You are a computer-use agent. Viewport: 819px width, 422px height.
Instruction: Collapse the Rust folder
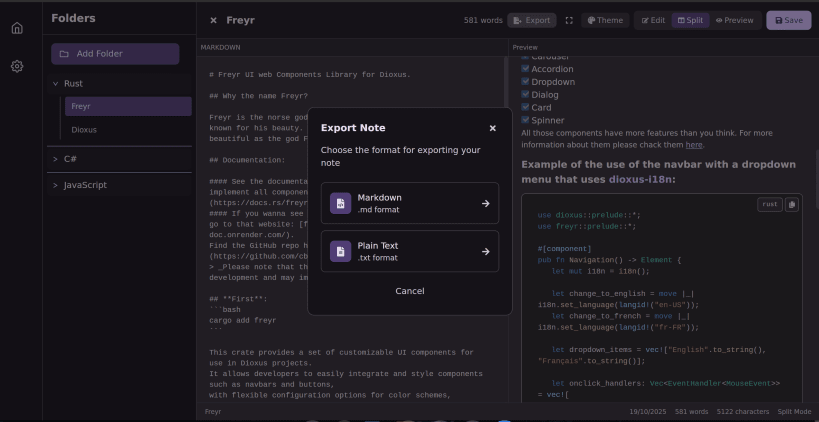[55, 84]
